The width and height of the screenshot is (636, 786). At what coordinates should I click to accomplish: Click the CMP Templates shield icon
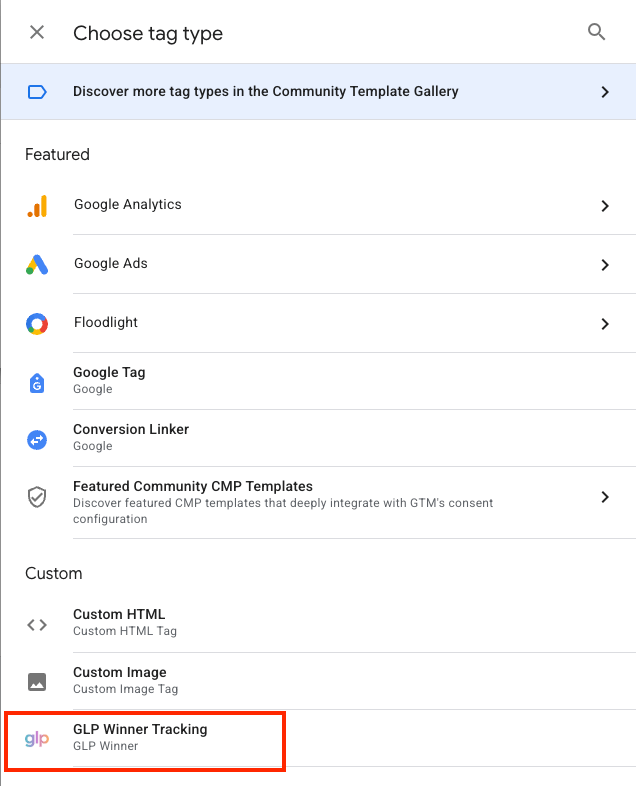pos(37,497)
